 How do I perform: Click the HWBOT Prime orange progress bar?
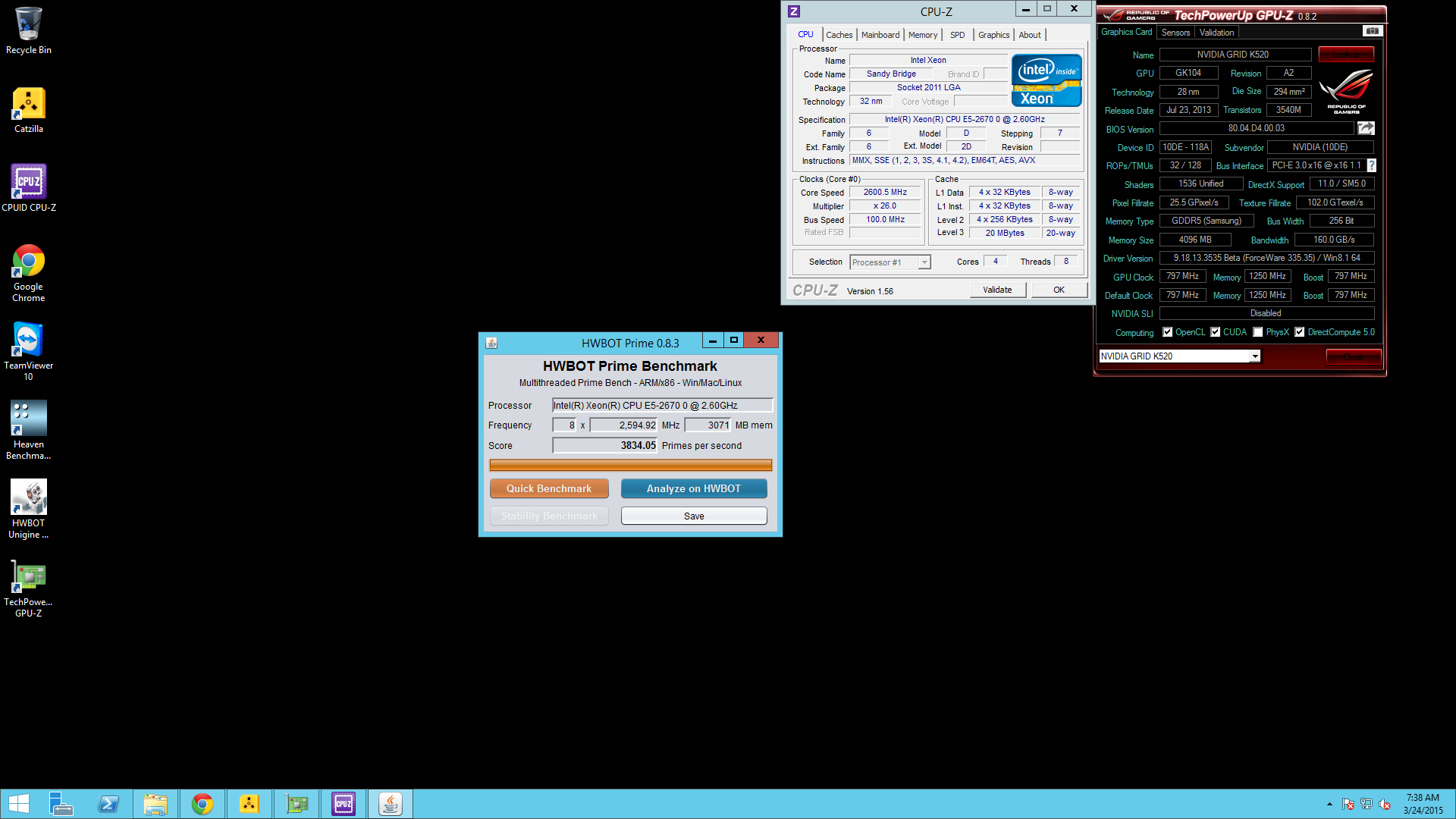click(x=630, y=465)
